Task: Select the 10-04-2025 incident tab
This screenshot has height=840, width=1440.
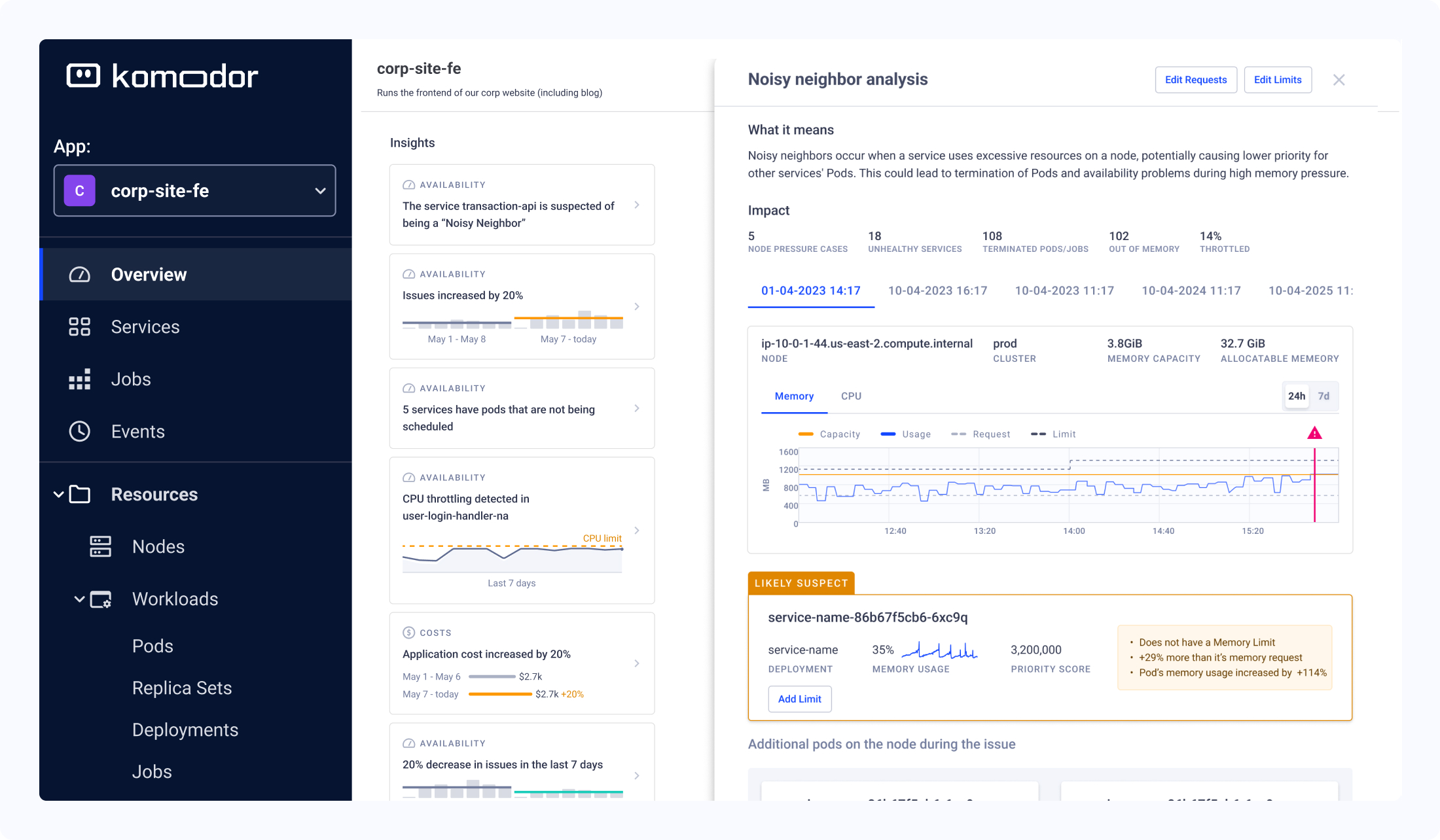Action: point(1310,291)
